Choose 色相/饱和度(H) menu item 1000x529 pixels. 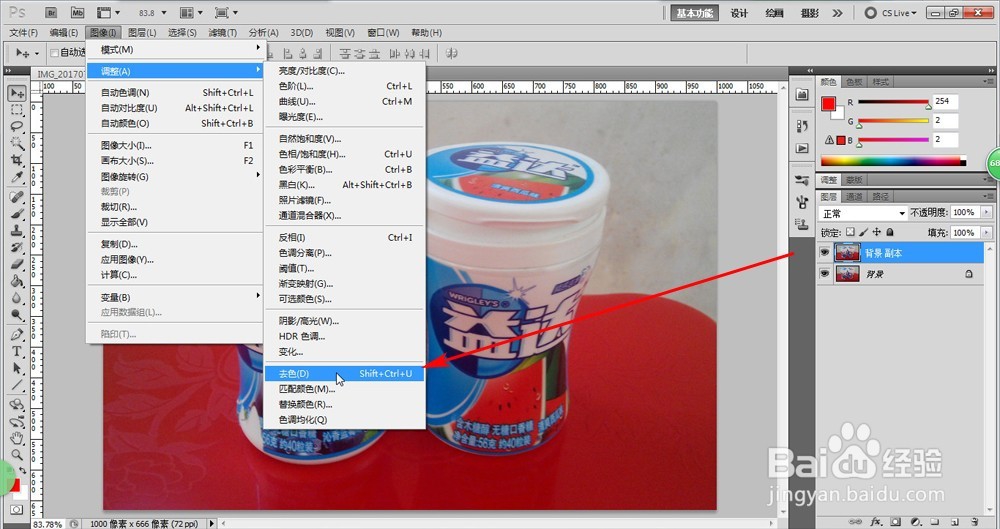pos(344,154)
